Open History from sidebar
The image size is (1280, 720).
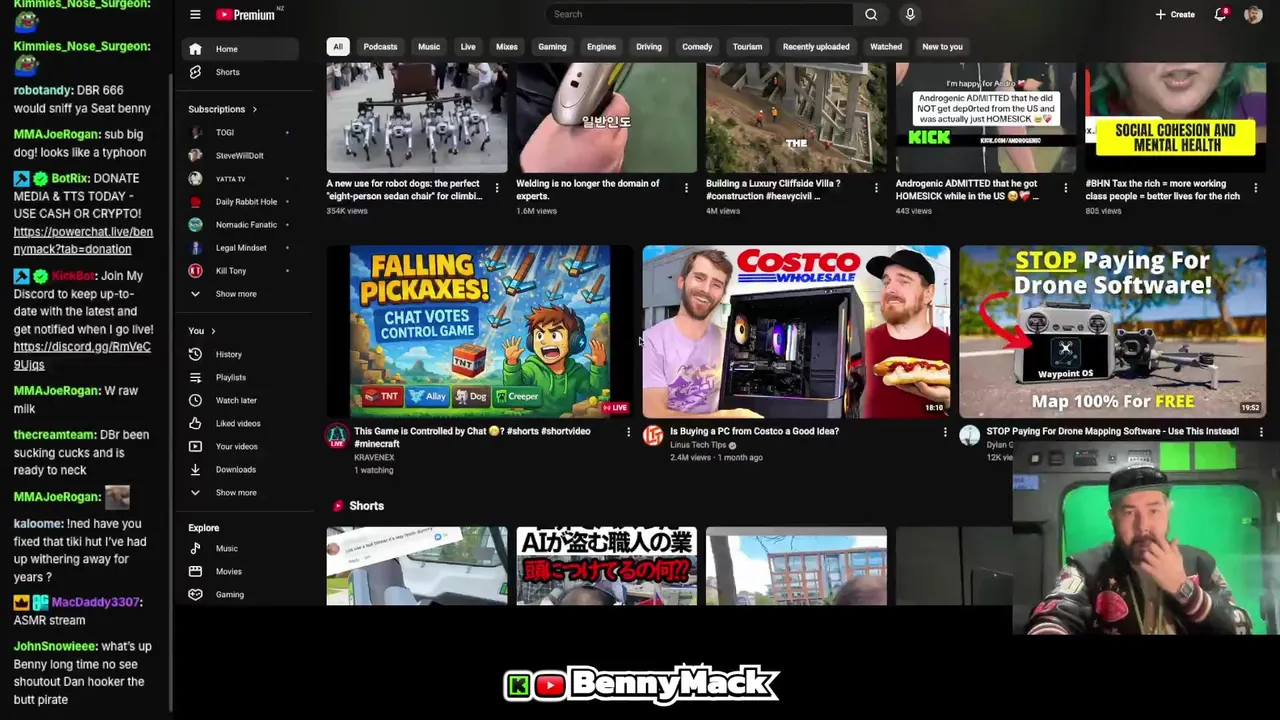(x=240, y=354)
